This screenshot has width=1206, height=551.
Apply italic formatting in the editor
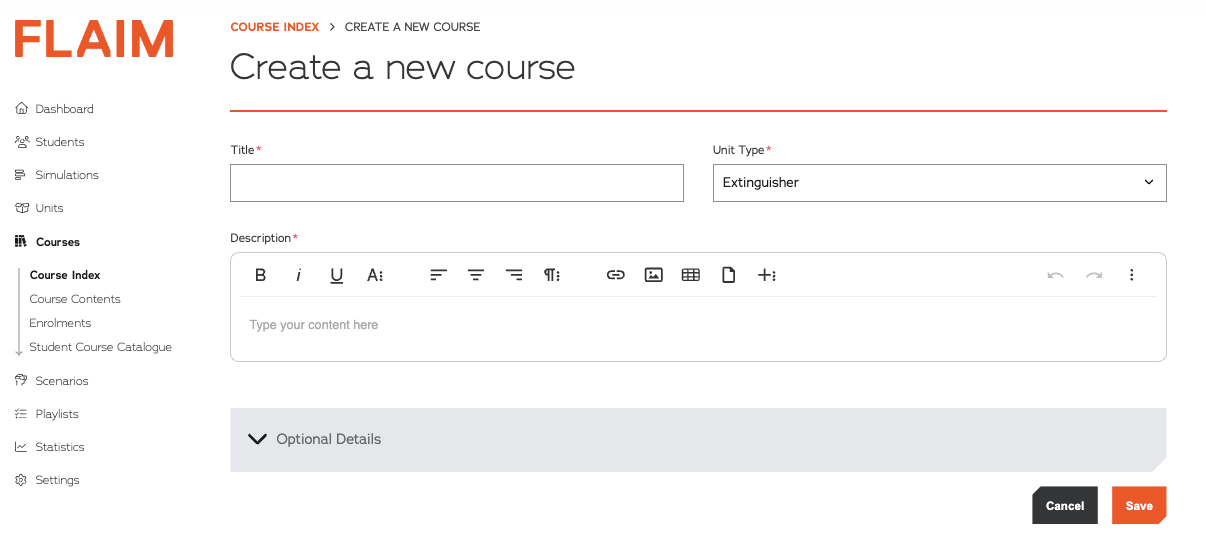pyautogui.click(x=298, y=275)
